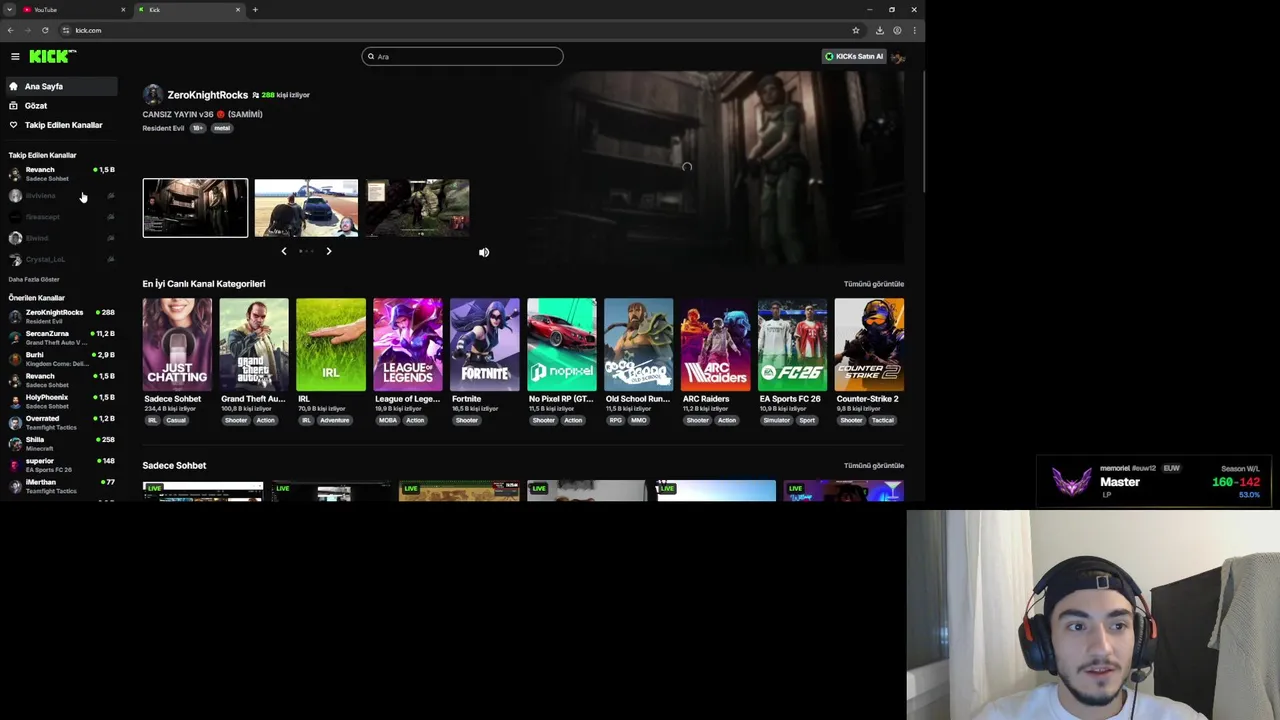
Task: Open Resident Evil category link under title
Action: click(x=163, y=128)
